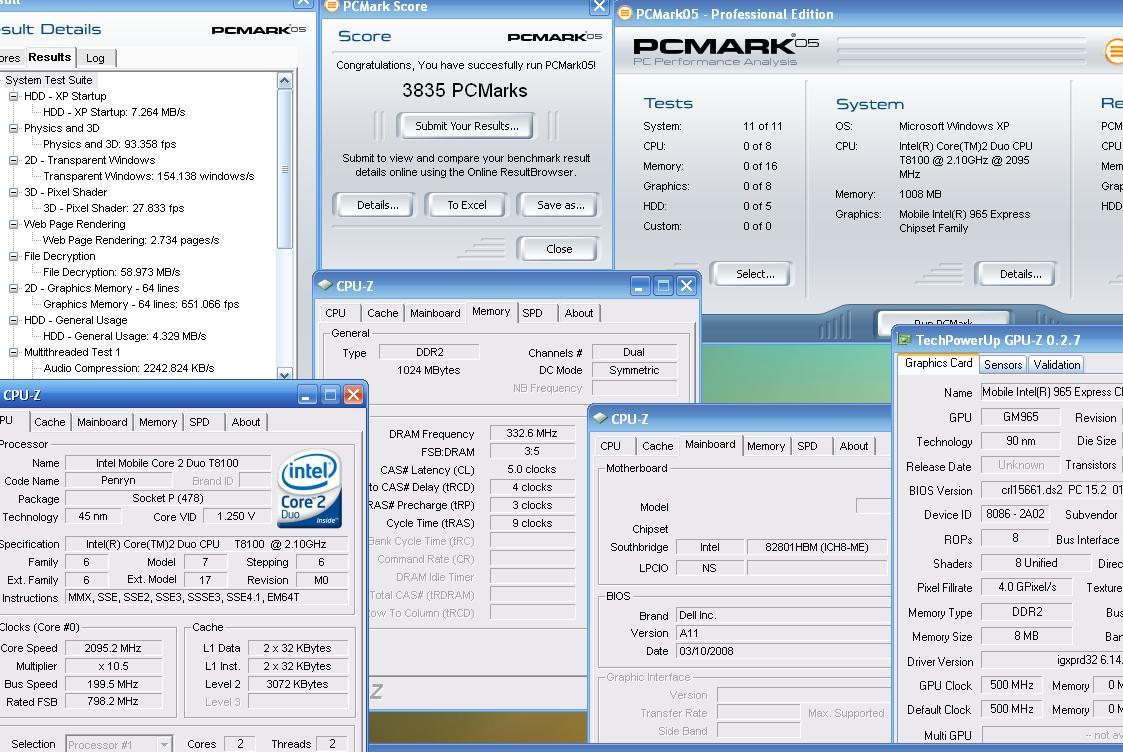Open the Log tab in Result Details
The image size is (1123, 752).
point(95,58)
